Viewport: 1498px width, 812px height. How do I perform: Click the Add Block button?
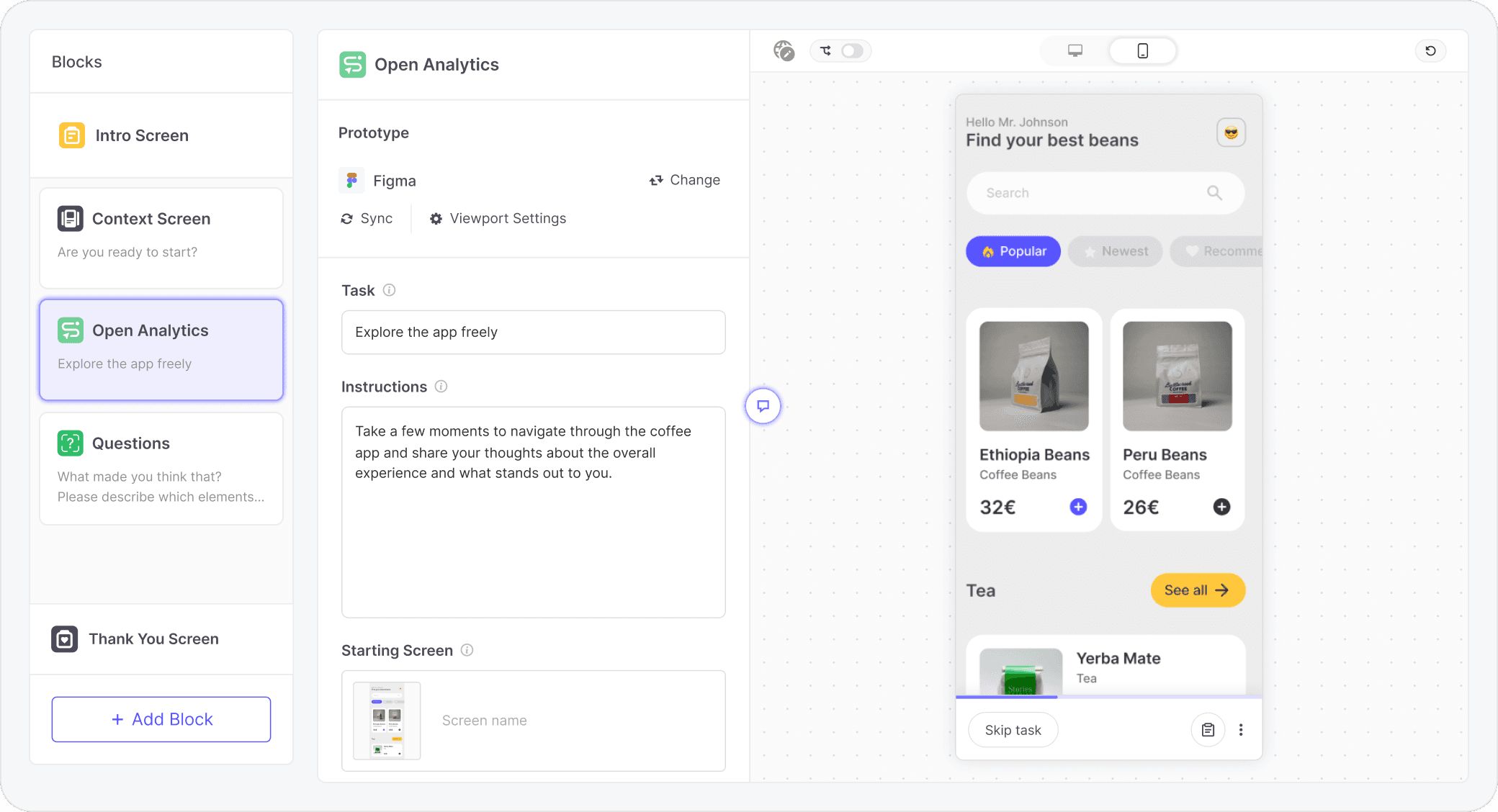161,719
